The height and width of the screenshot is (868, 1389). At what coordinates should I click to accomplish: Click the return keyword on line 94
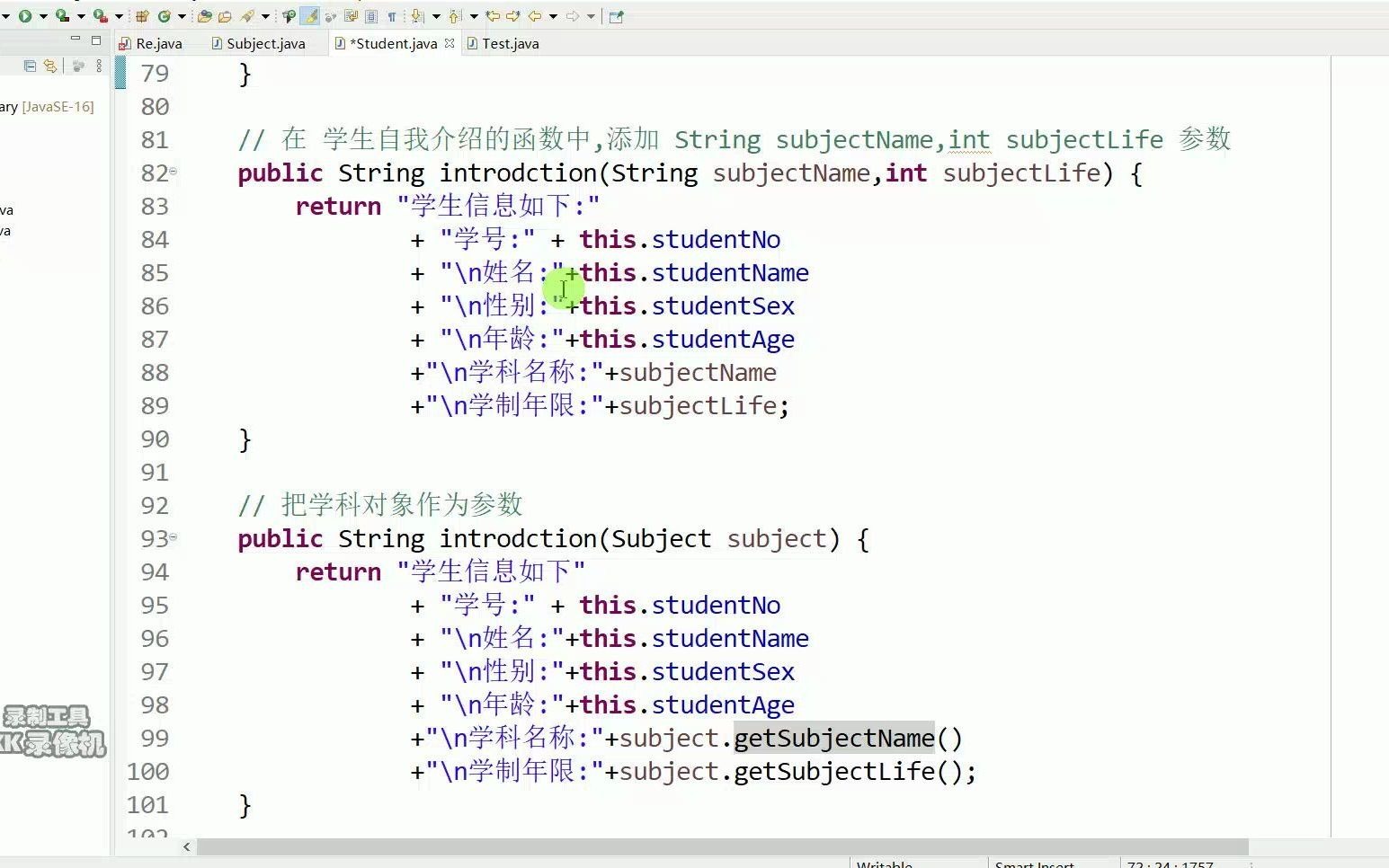click(338, 572)
